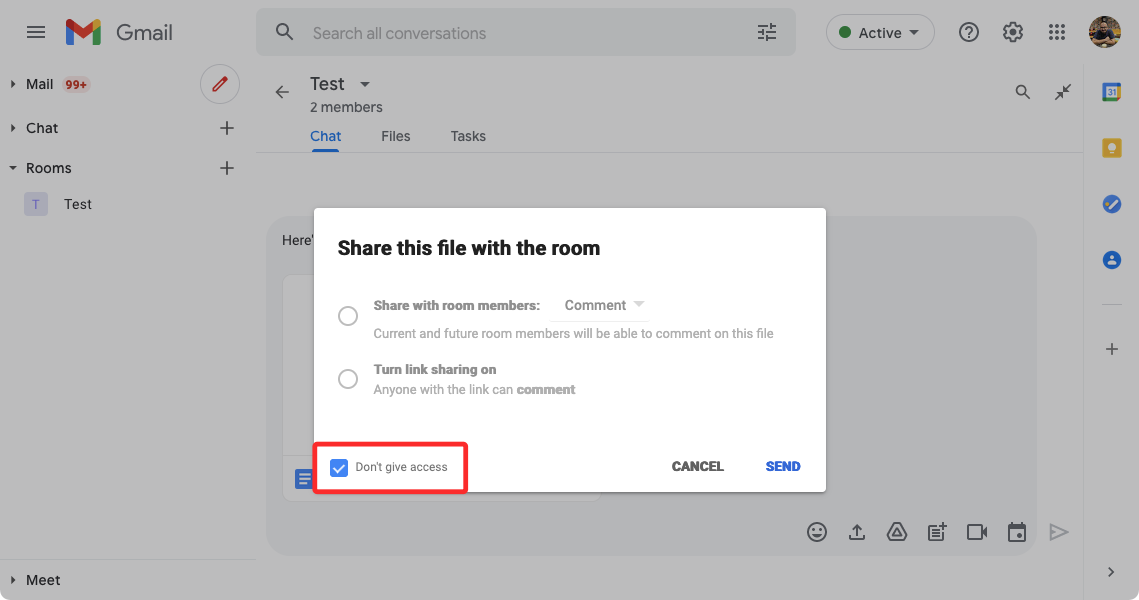The image size is (1139, 600).
Task: Open Google Calendar in side panel
Action: pyautogui.click(x=1111, y=92)
